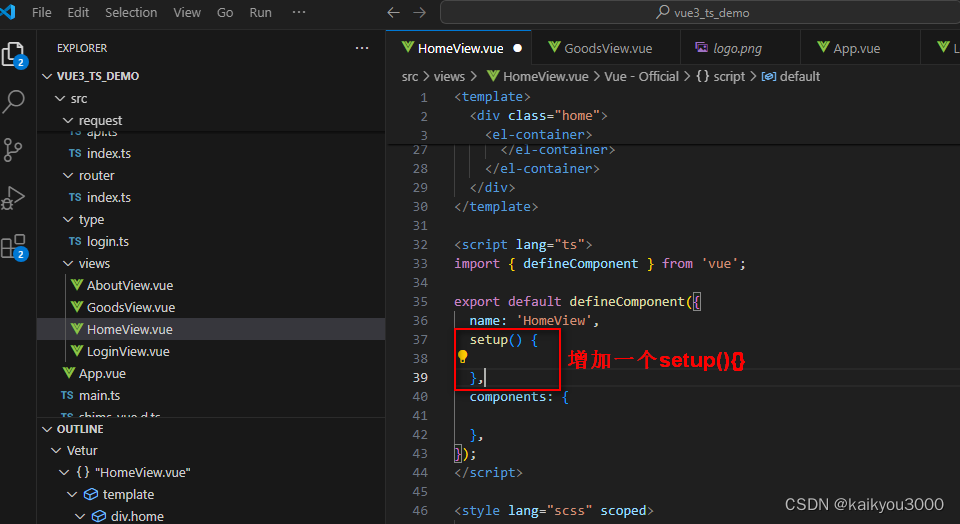This screenshot has width=960, height=524.
Task: Click the Vue - Official breadcrumb segment
Action: click(x=641, y=77)
